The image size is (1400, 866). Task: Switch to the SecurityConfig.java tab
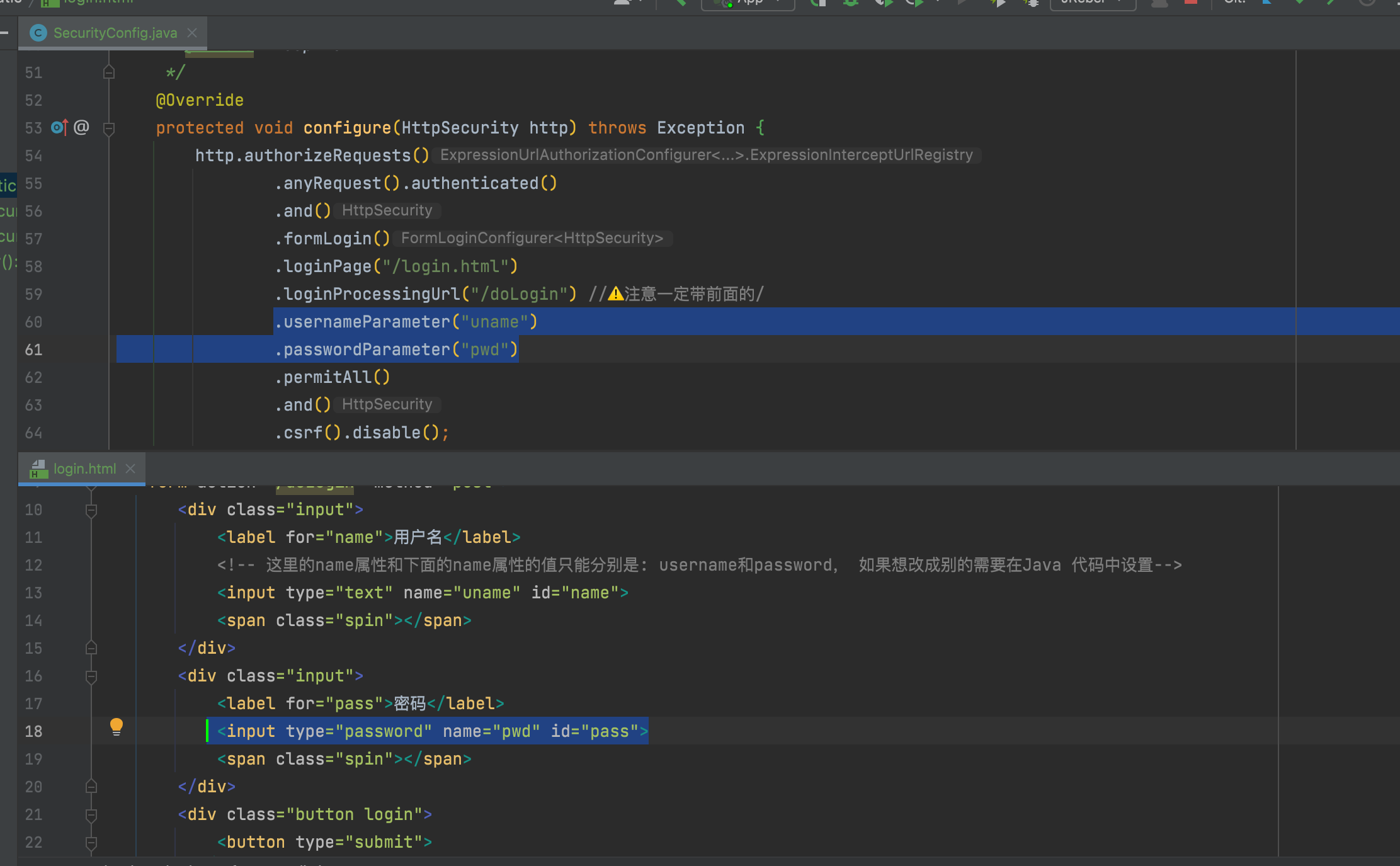pos(115,33)
